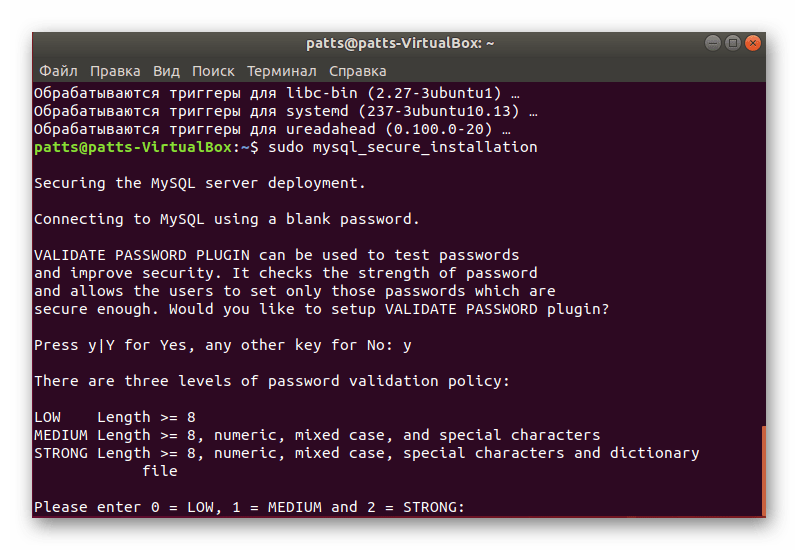The height and width of the screenshot is (550, 798).
Task: Maximize the terminal window
Action: (732, 43)
